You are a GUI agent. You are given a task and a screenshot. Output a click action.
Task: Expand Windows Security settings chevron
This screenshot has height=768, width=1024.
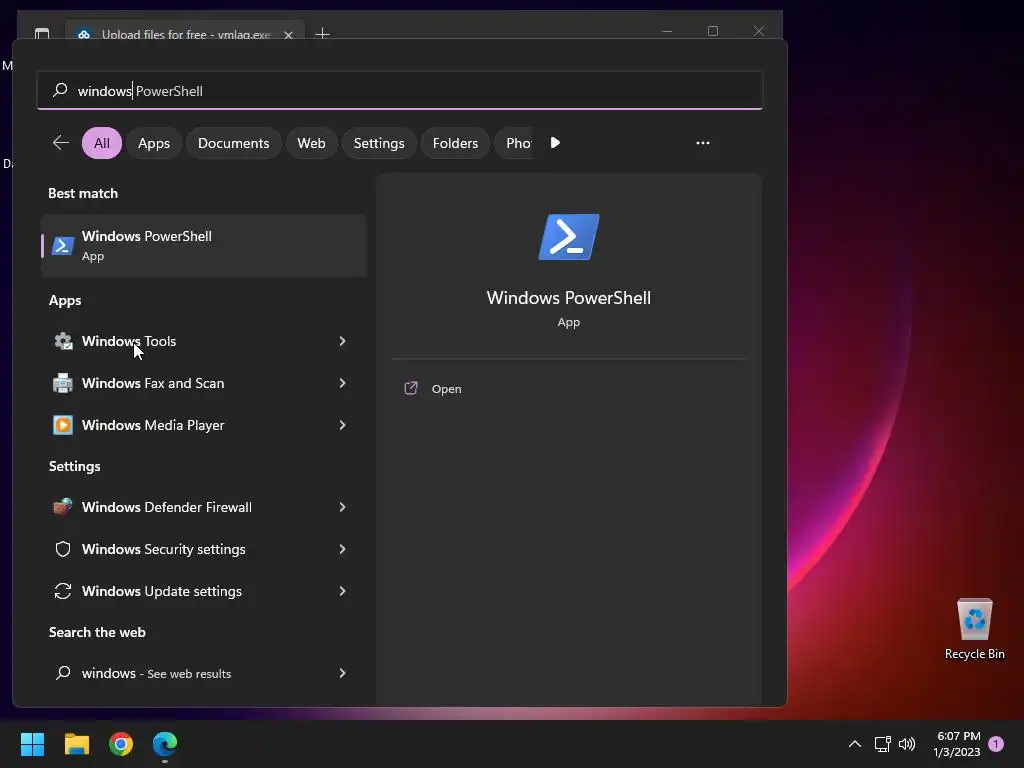pyautogui.click(x=342, y=549)
